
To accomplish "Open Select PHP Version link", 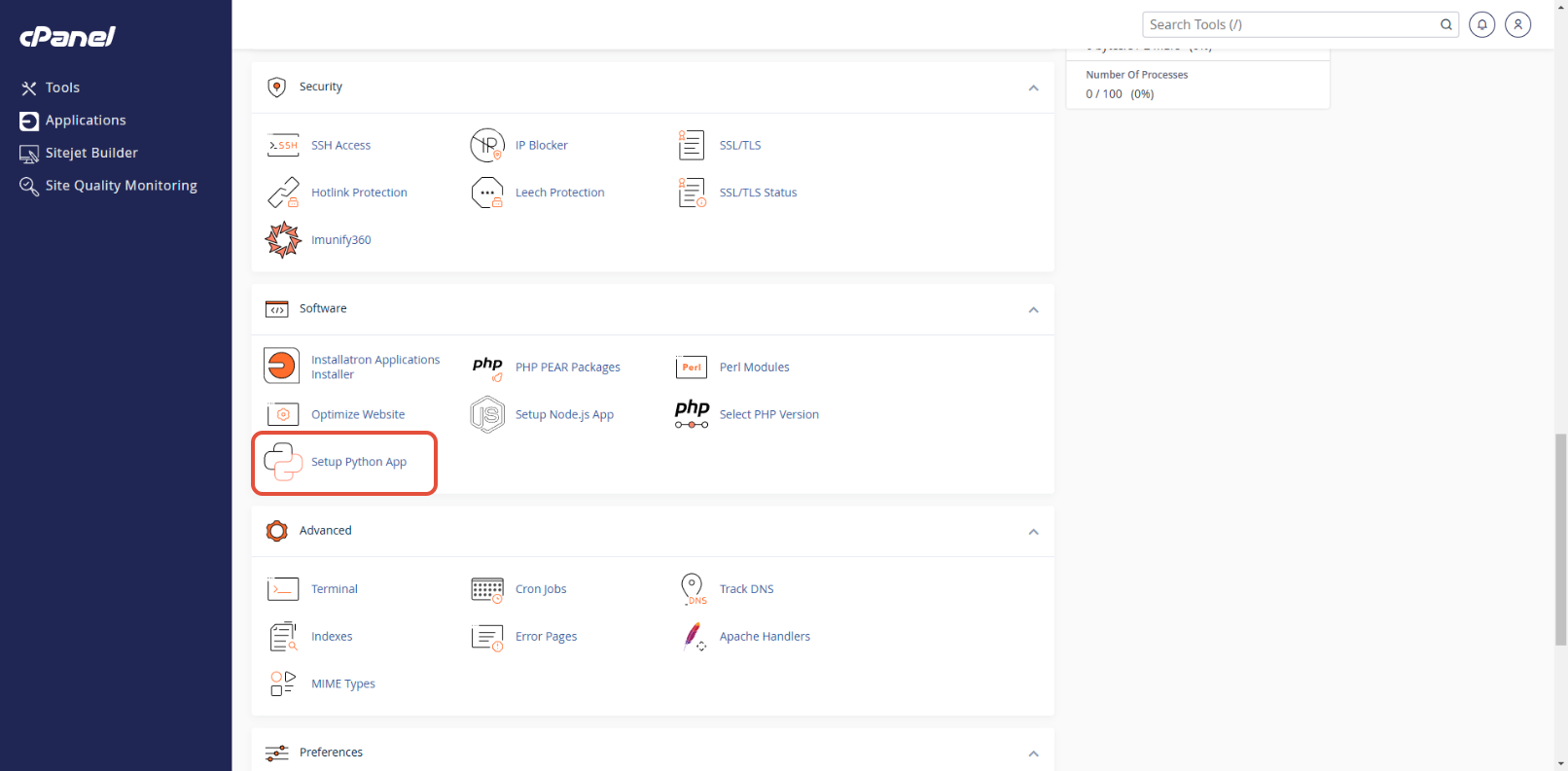I will [769, 414].
